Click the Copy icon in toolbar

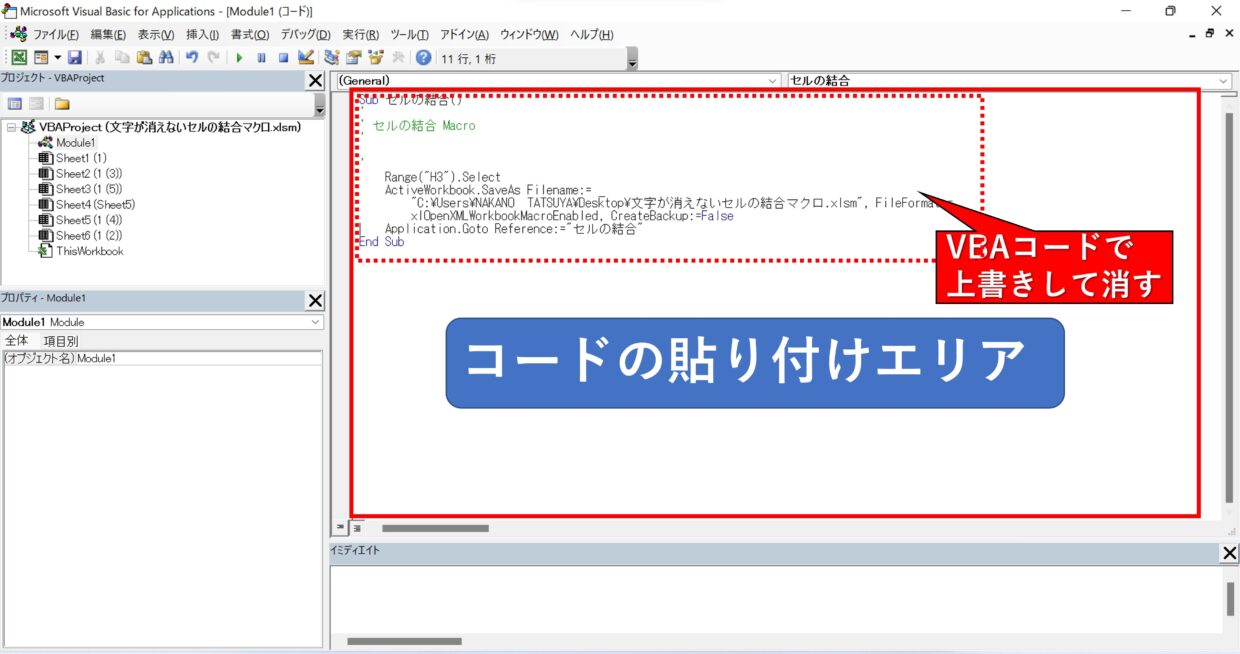[122, 58]
